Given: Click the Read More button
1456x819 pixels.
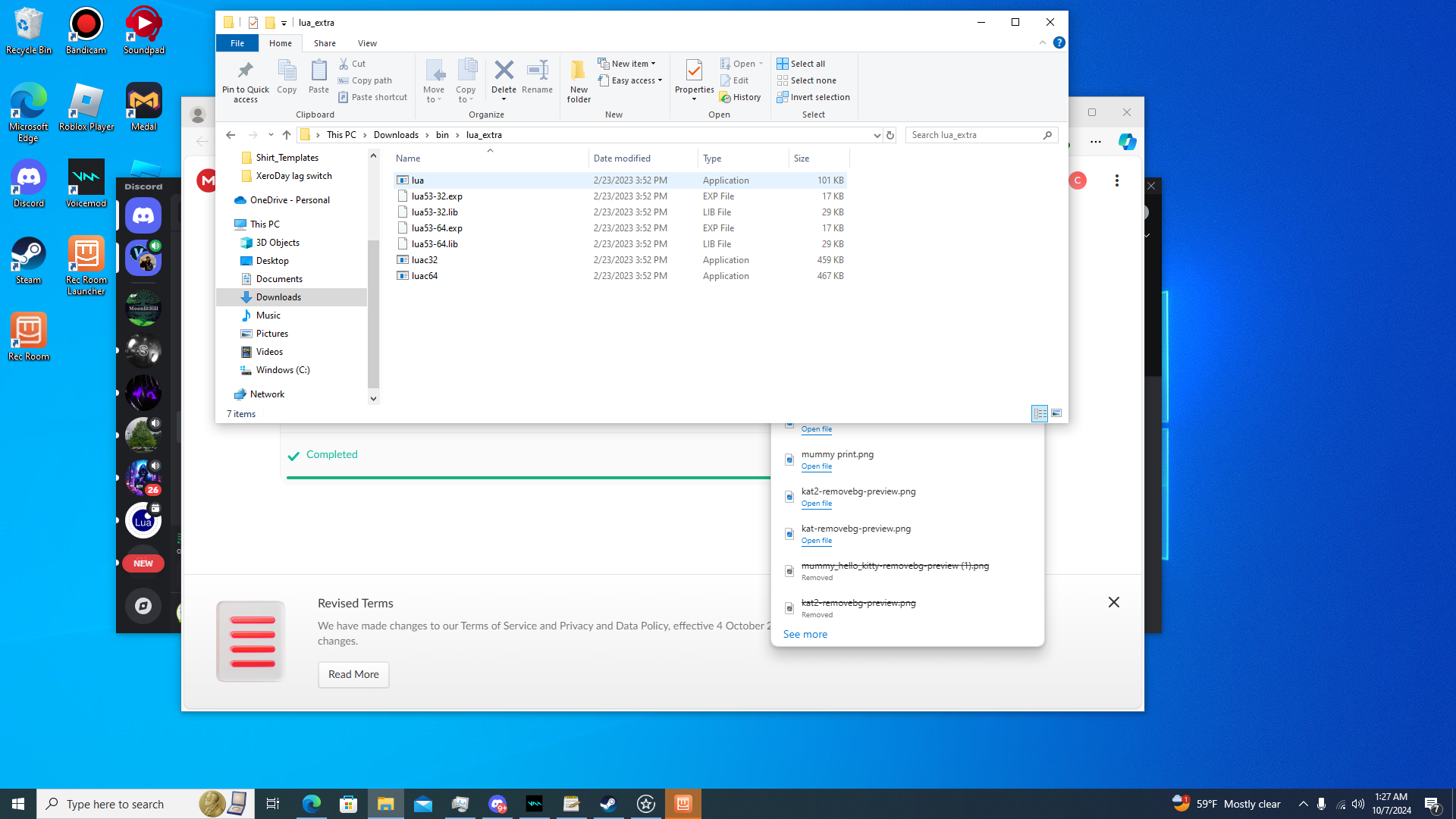Looking at the screenshot, I should click(353, 674).
